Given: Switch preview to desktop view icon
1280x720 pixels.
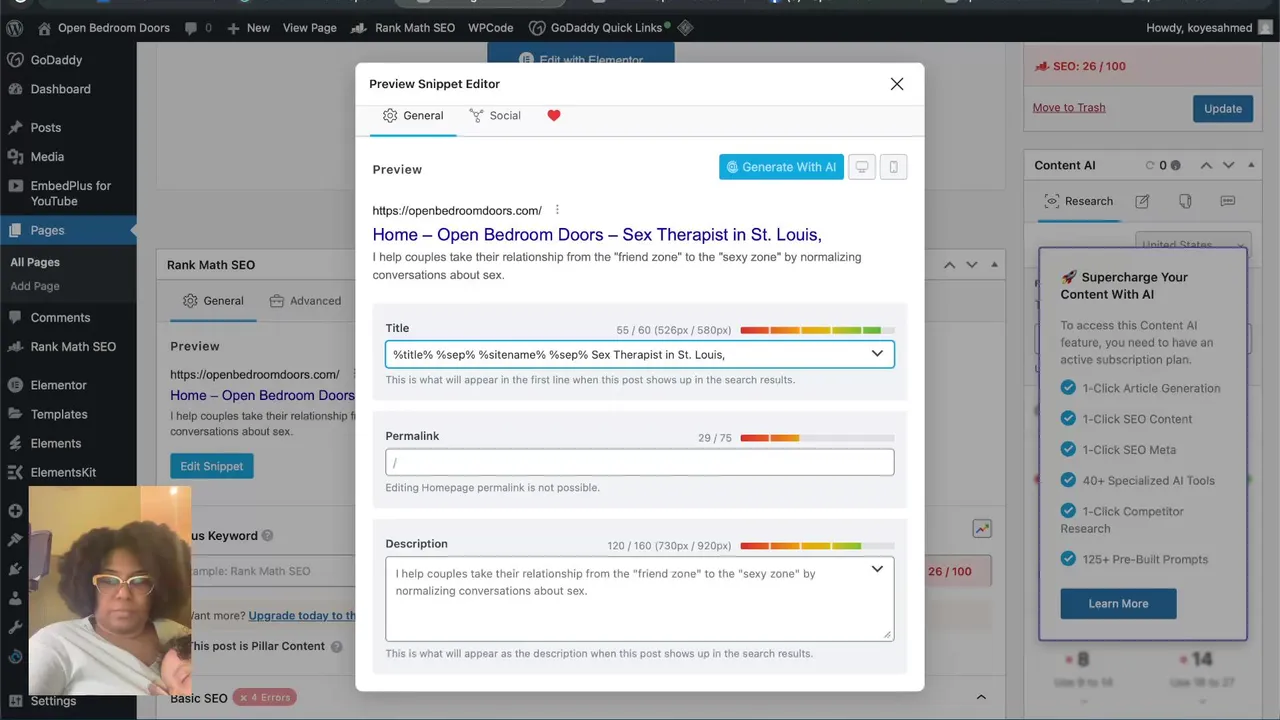Looking at the screenshot, I should tap(861, 167).
